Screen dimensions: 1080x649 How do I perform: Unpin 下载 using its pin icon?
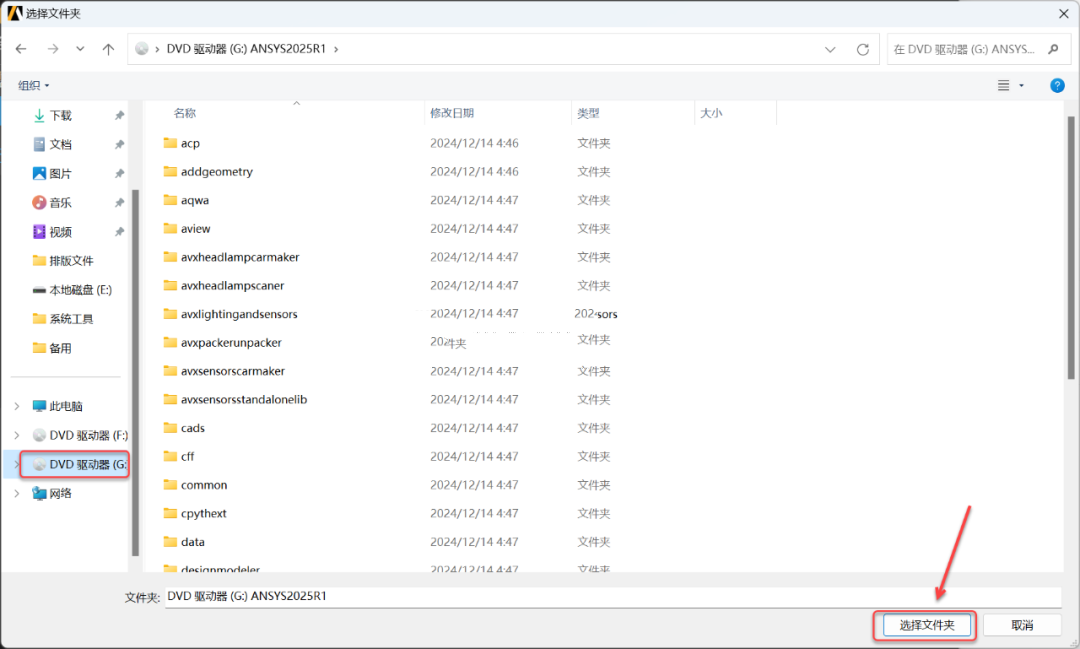(x=119, y=115)
